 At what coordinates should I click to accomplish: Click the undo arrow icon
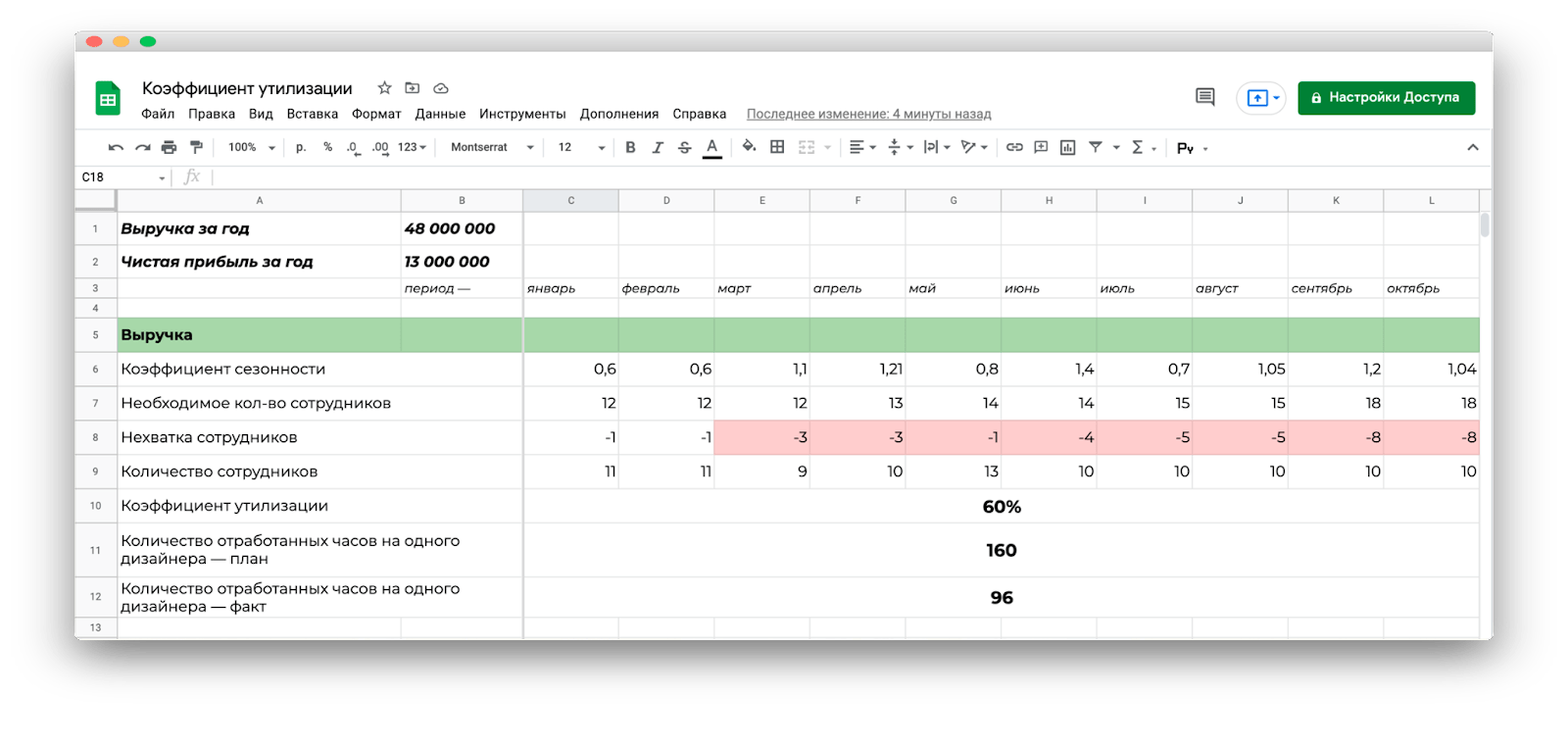116,148
